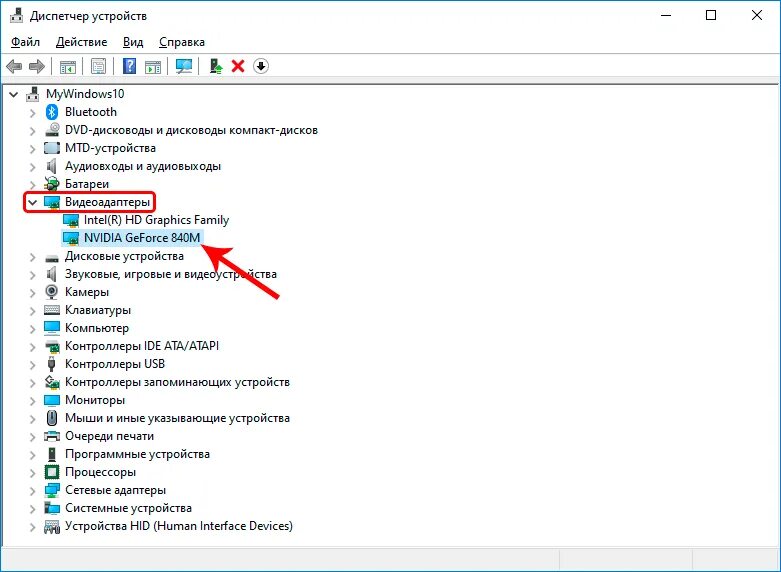Select Мыши и иные указывающие устройства label
The image size is (781, 572).
click(177, 418)
